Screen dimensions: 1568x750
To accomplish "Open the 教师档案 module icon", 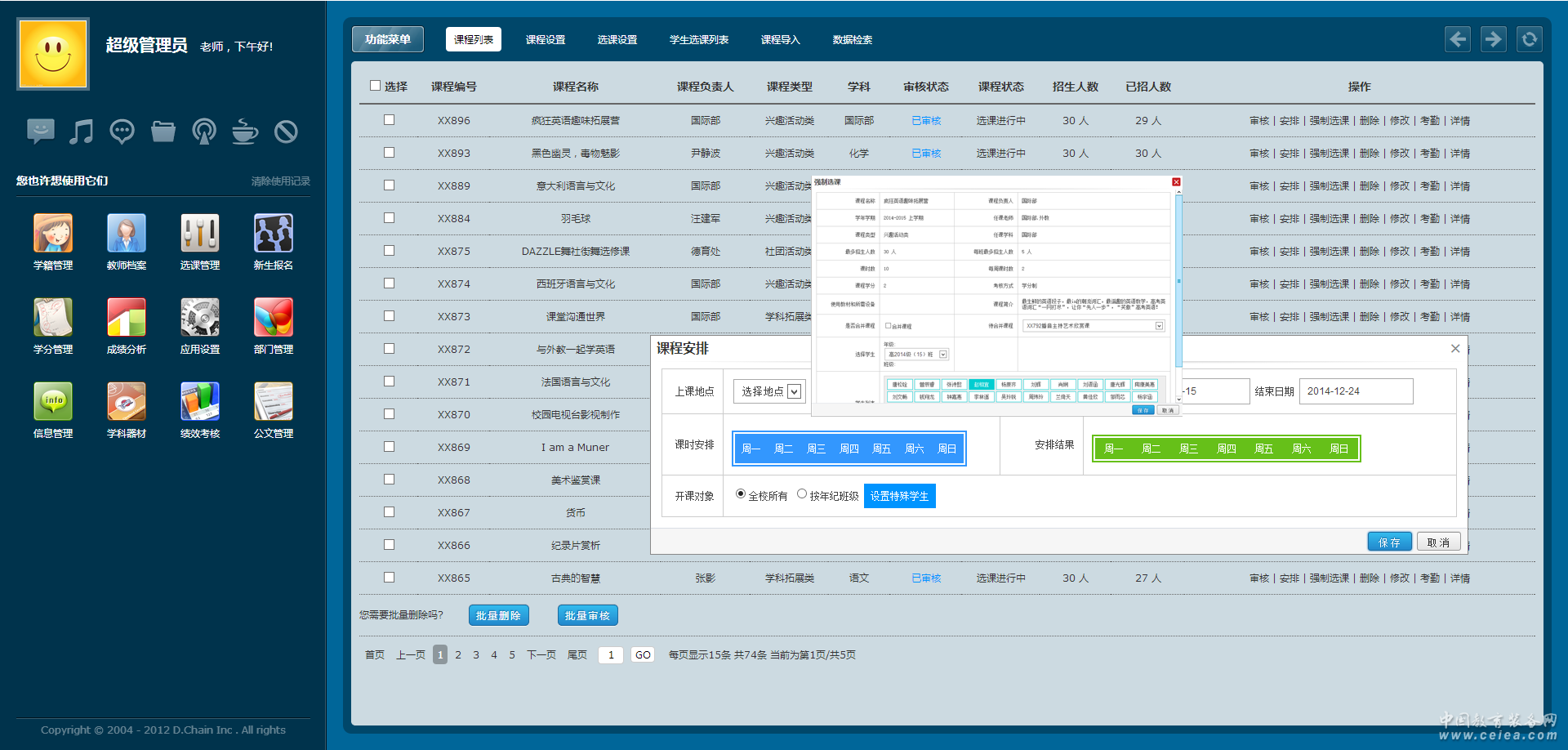I will click(127, 234).
